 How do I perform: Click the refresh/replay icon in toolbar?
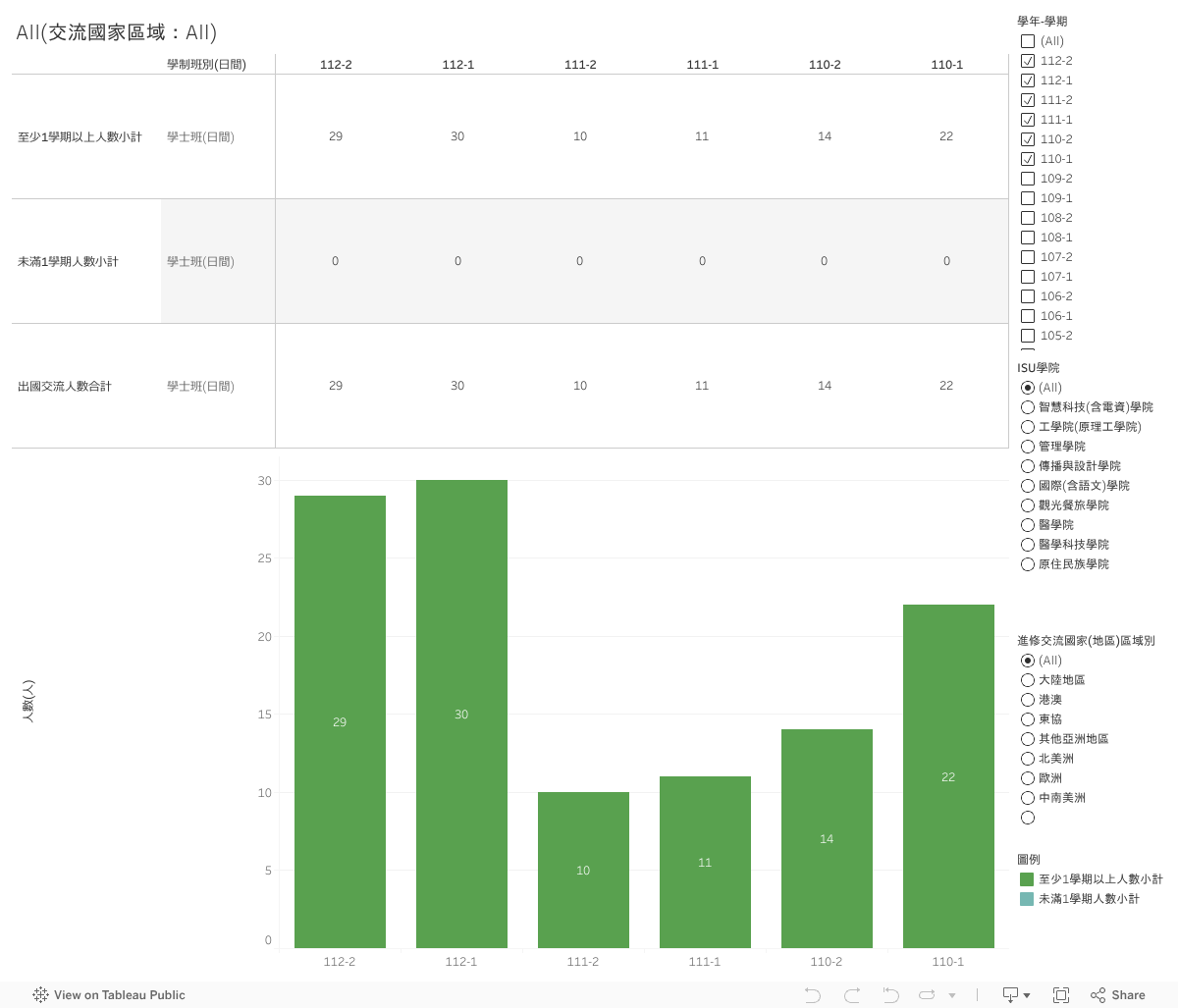click(927, 995)
